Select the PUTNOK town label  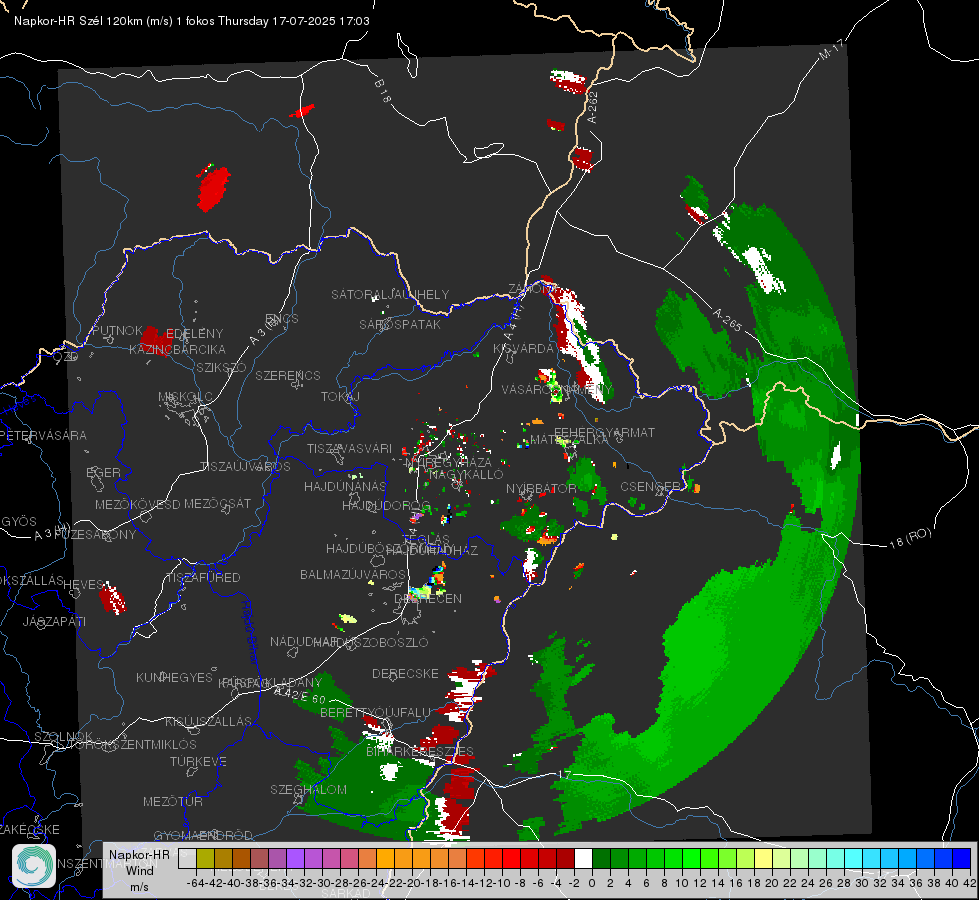117,330
